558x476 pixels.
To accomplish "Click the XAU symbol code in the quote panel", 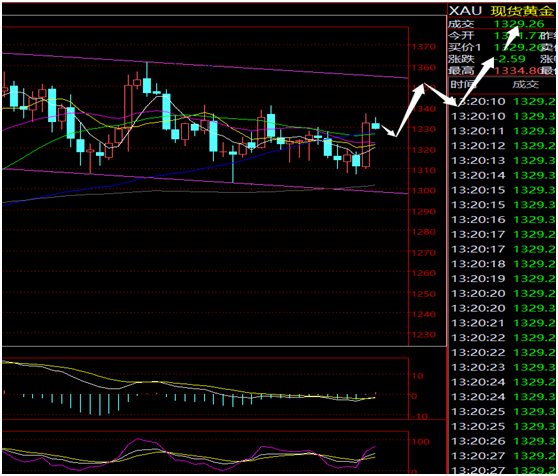I will coord(465,11).
